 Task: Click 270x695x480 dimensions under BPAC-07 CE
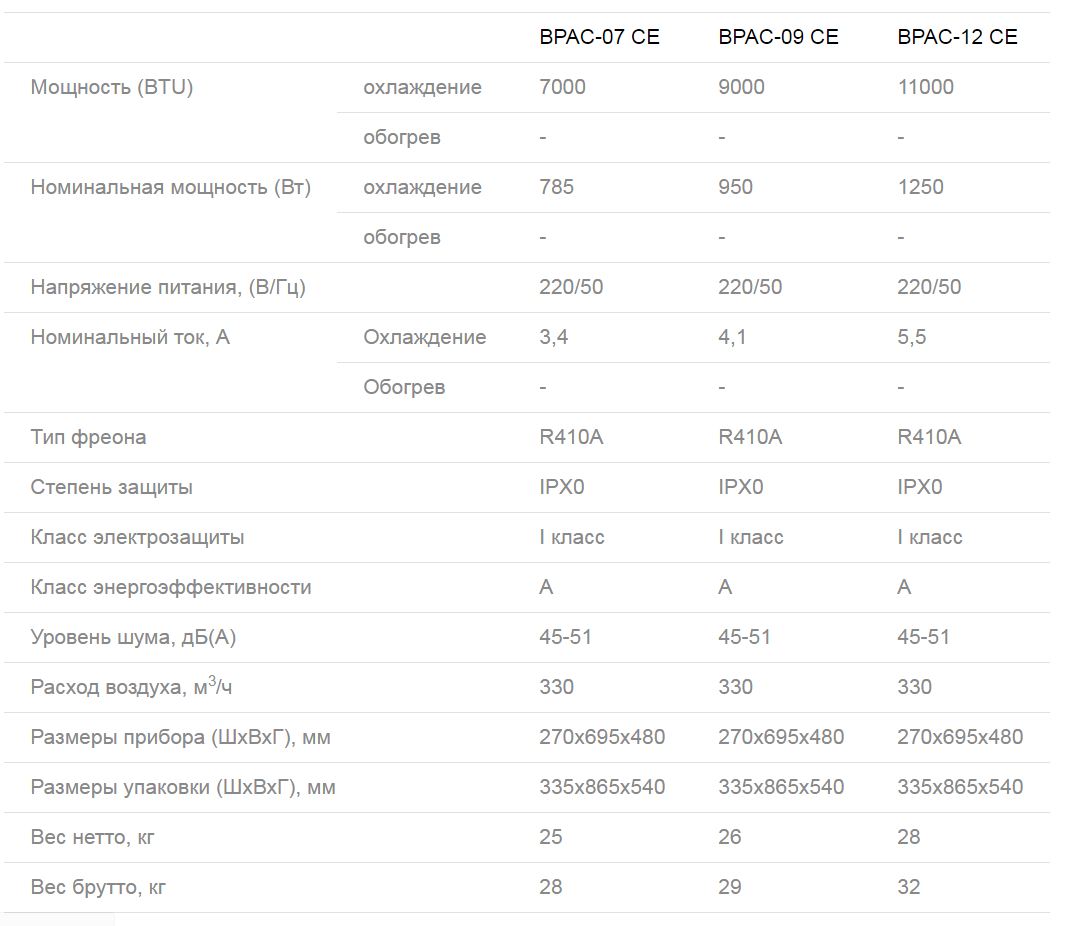602,737
